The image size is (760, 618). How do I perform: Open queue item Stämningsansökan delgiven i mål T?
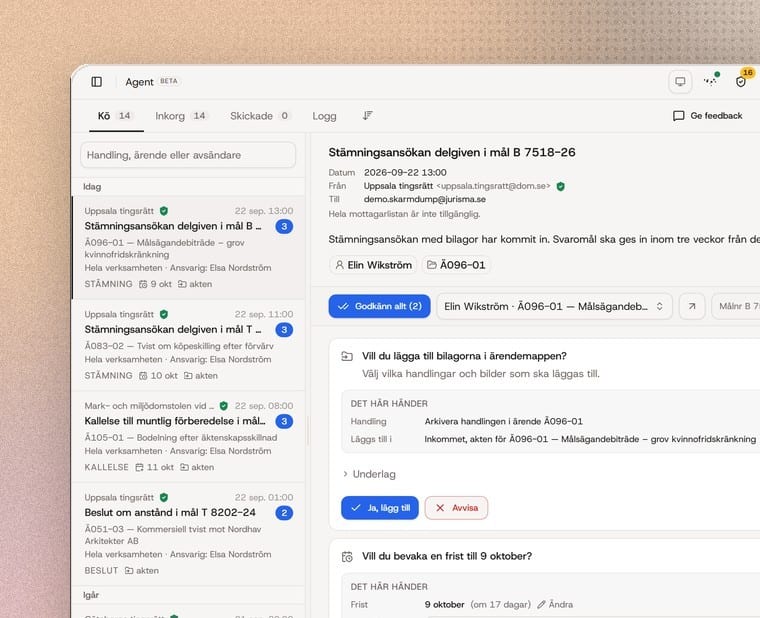pyautogui.click(x=188, y=345)
